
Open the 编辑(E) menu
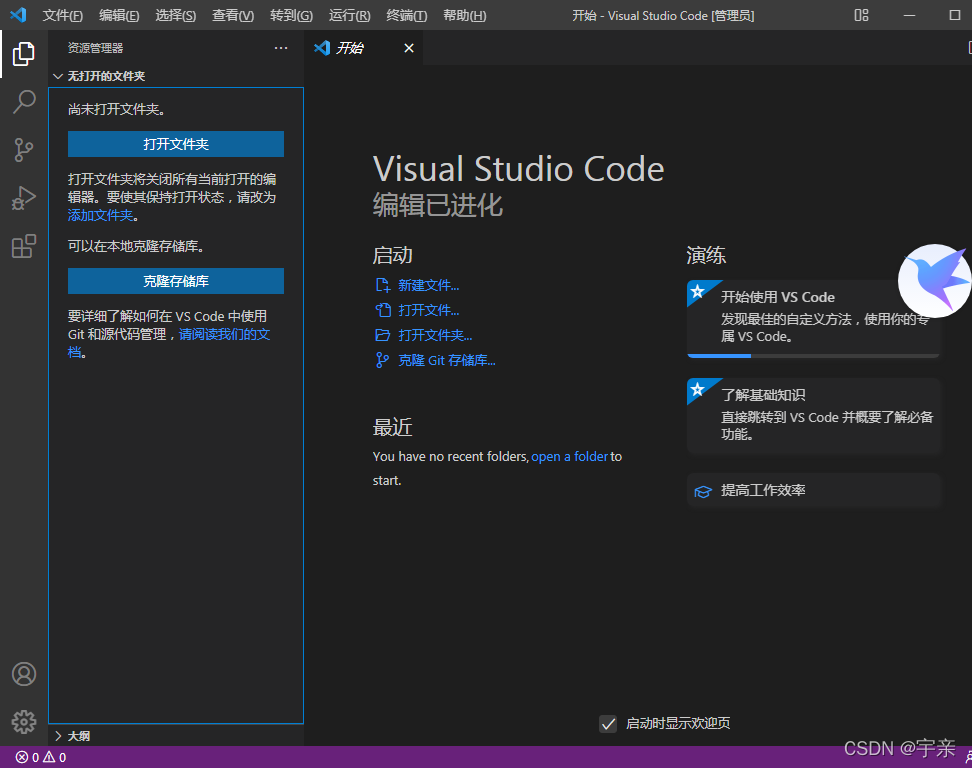(119, 15)
